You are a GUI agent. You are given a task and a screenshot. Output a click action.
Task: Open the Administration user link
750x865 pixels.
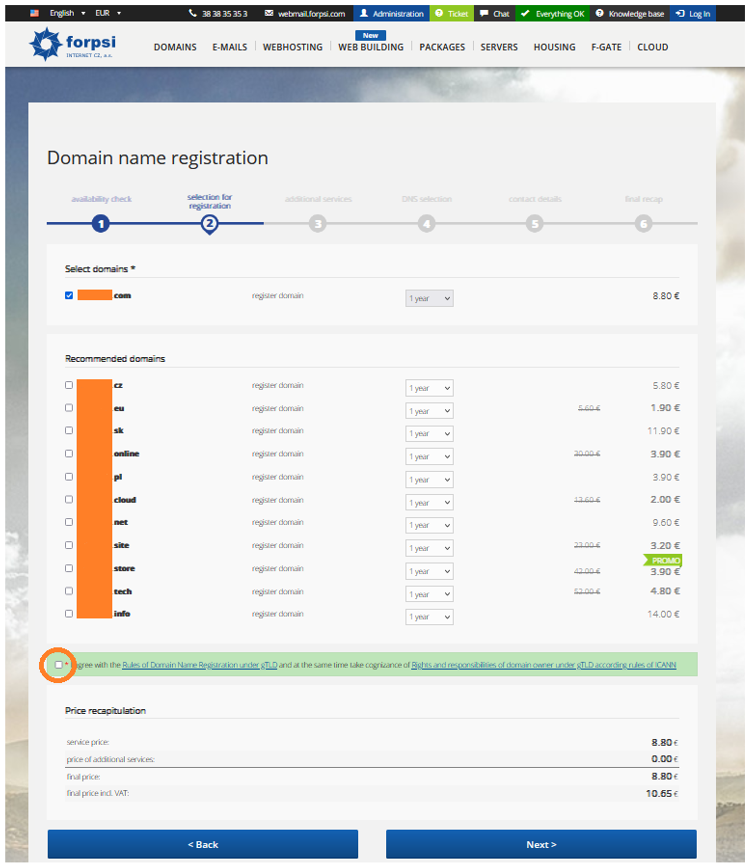391,14
